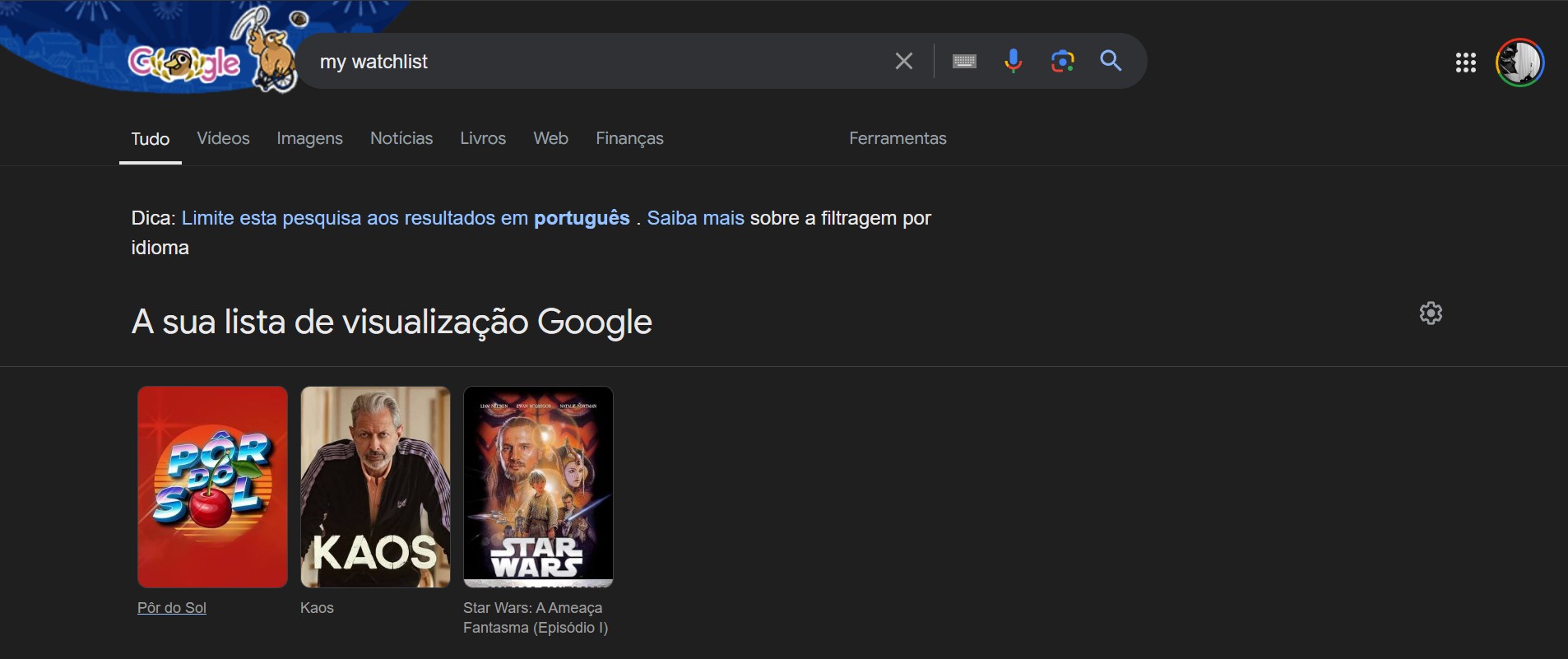
Task: Open the Notícias tab
Action: [401, 138]
